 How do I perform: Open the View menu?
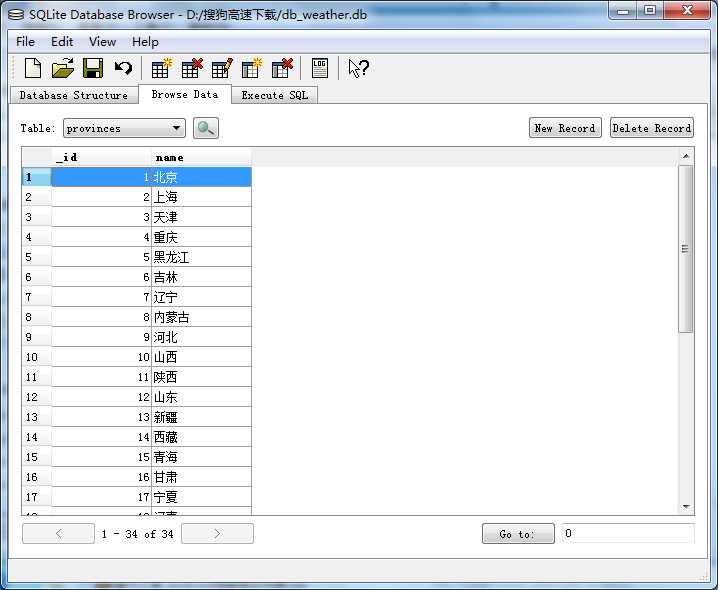pos(103,42)
